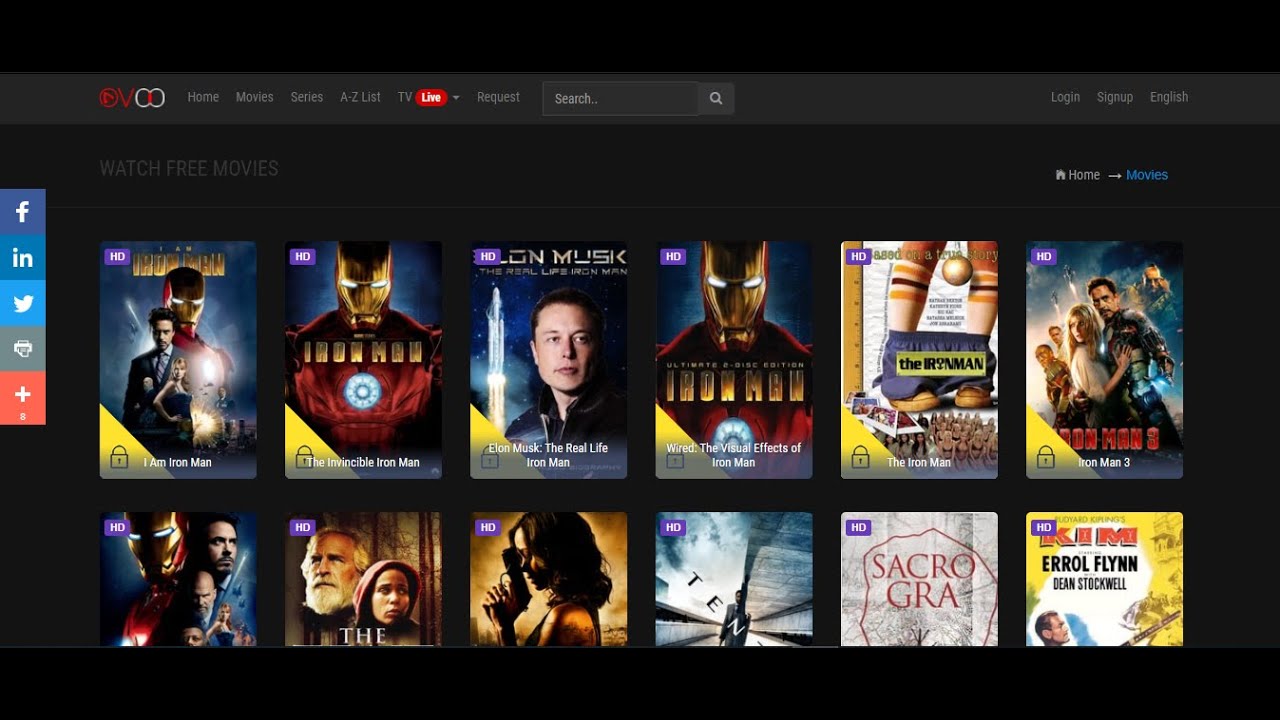Open the English language selector
This screenshot has width=1280, height=720.
click(x=1169, y=97)
